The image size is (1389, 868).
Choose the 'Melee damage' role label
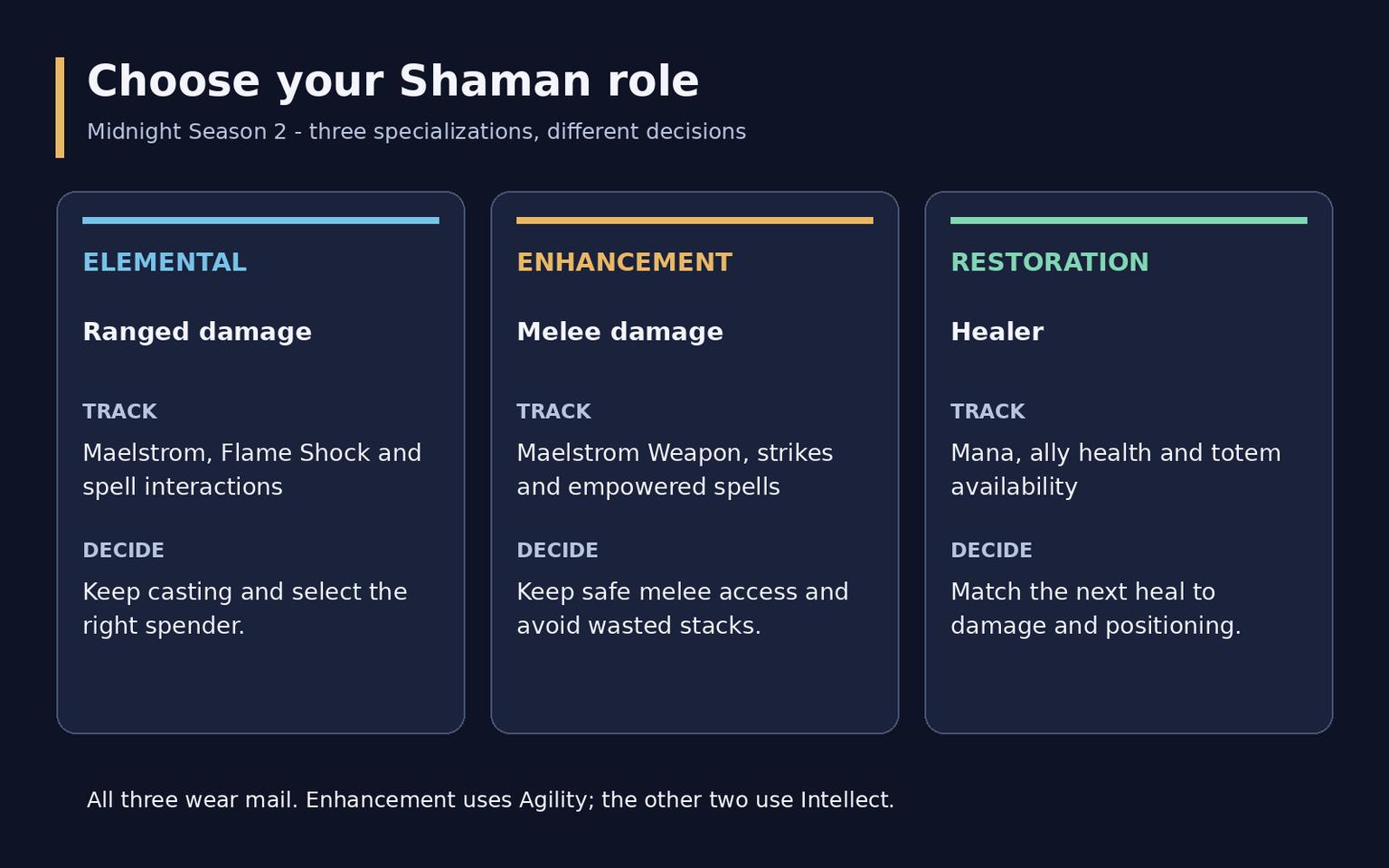(619, 332)
